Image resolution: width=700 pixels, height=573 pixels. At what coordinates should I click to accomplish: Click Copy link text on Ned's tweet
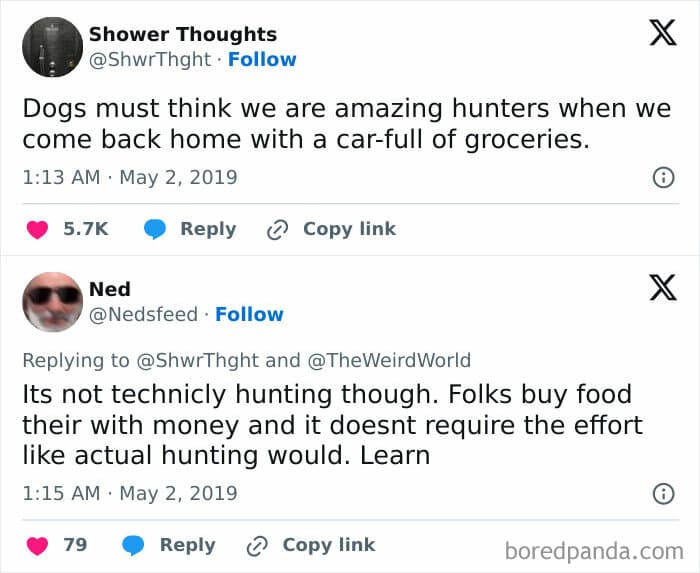329,545
